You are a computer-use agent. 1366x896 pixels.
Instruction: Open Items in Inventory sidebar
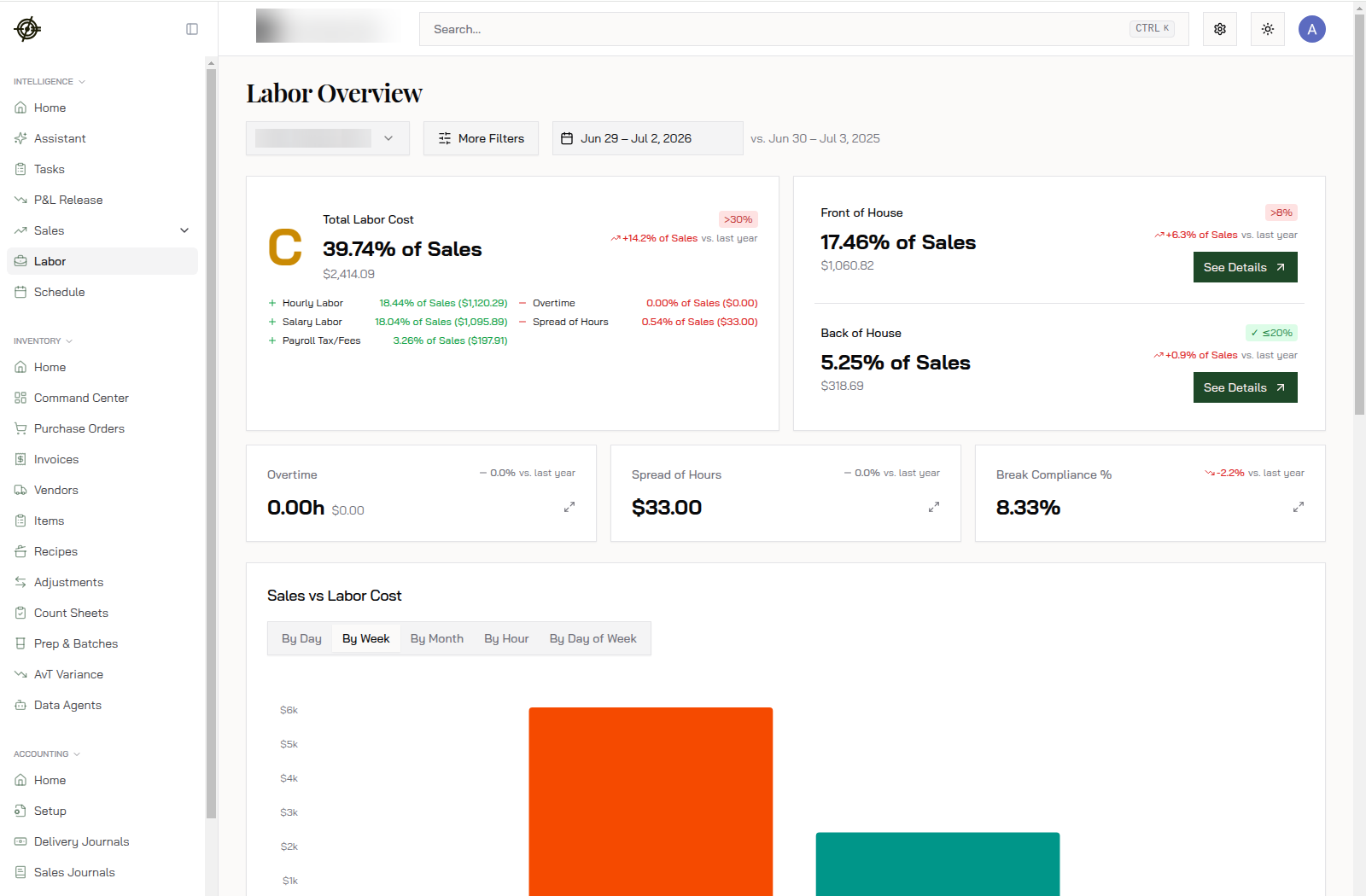[102, 521]
